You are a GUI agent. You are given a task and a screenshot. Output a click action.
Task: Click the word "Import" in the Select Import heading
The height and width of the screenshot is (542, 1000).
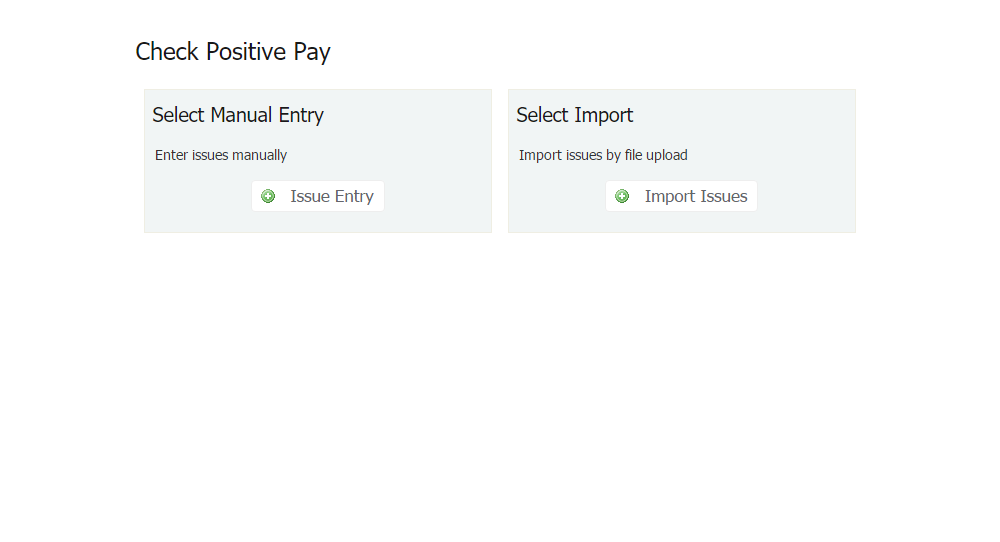coord(604,115)
